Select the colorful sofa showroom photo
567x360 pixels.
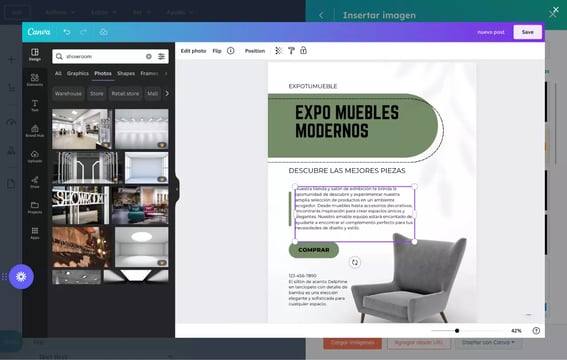(x=140, y=205)
